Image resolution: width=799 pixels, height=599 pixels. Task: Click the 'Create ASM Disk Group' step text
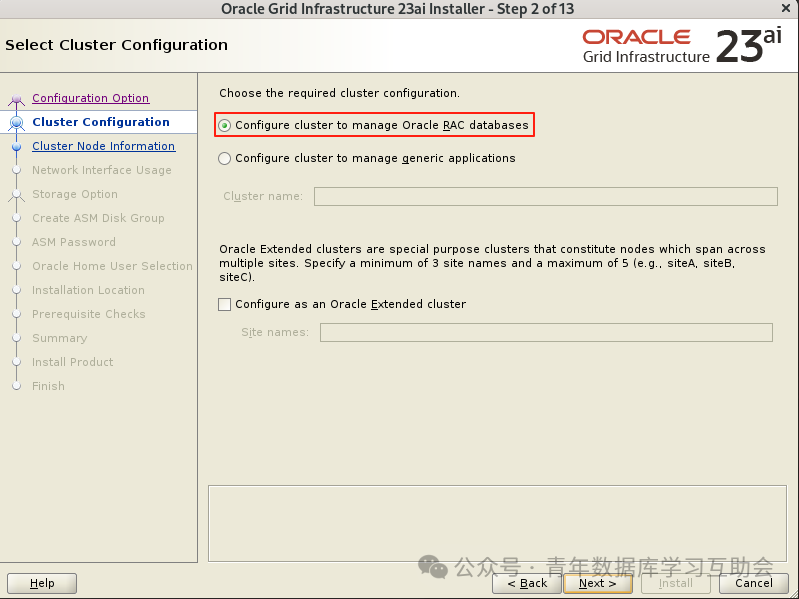pos(98,218)
